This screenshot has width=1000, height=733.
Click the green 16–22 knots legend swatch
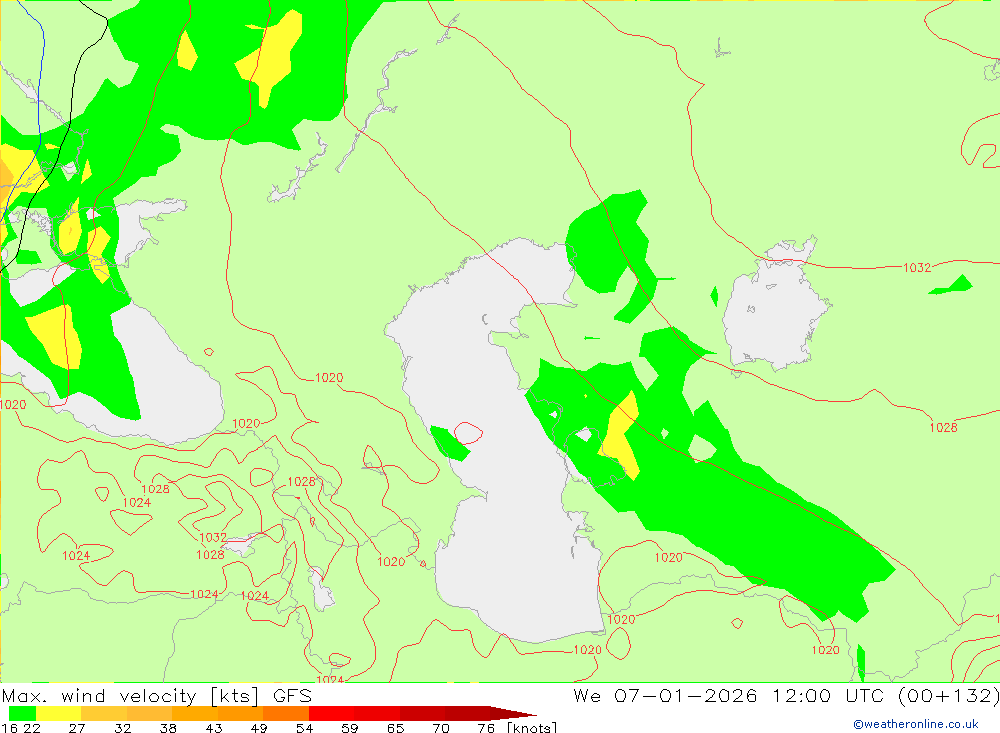click(x=22, y=713)
